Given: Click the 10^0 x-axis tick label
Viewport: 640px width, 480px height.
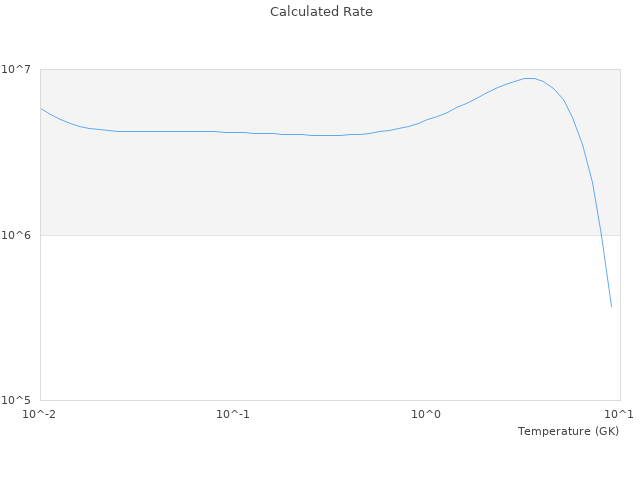Looking at the screenshot, I should 427,415.
